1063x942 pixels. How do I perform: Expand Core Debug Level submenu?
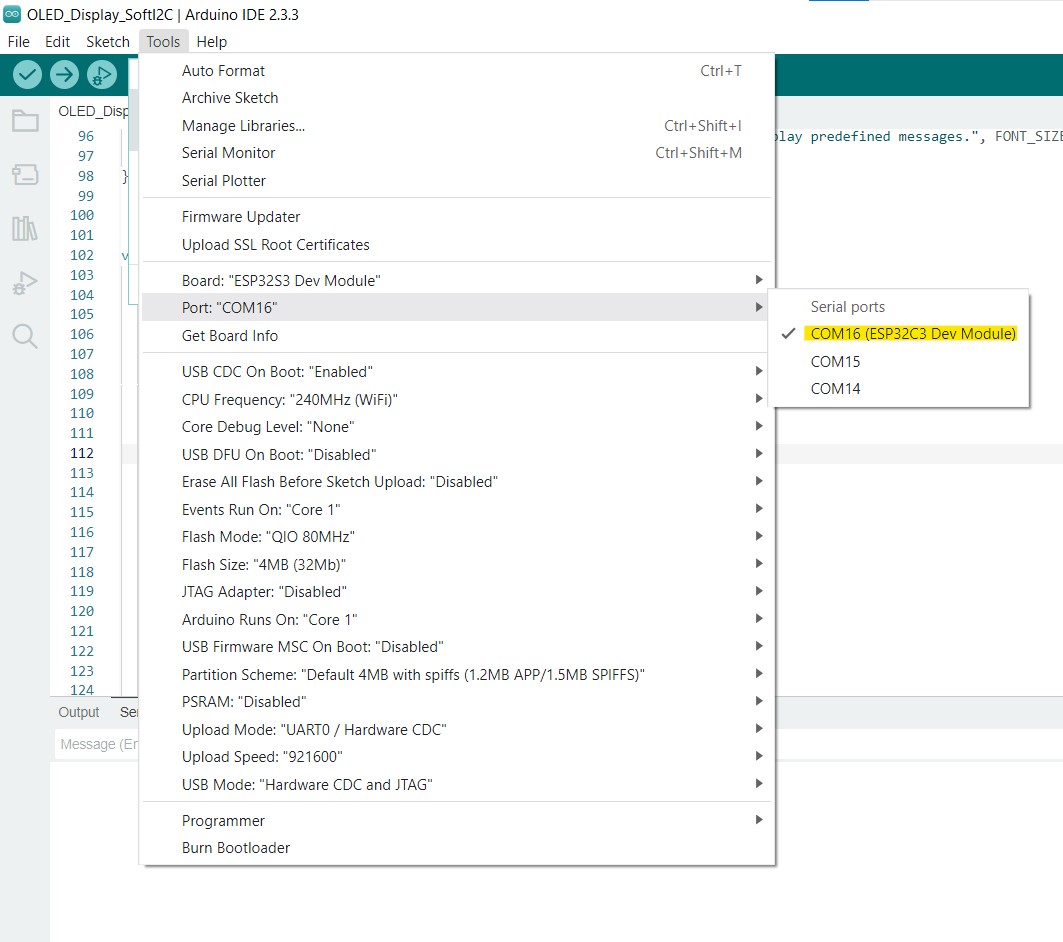click(457, 427)
